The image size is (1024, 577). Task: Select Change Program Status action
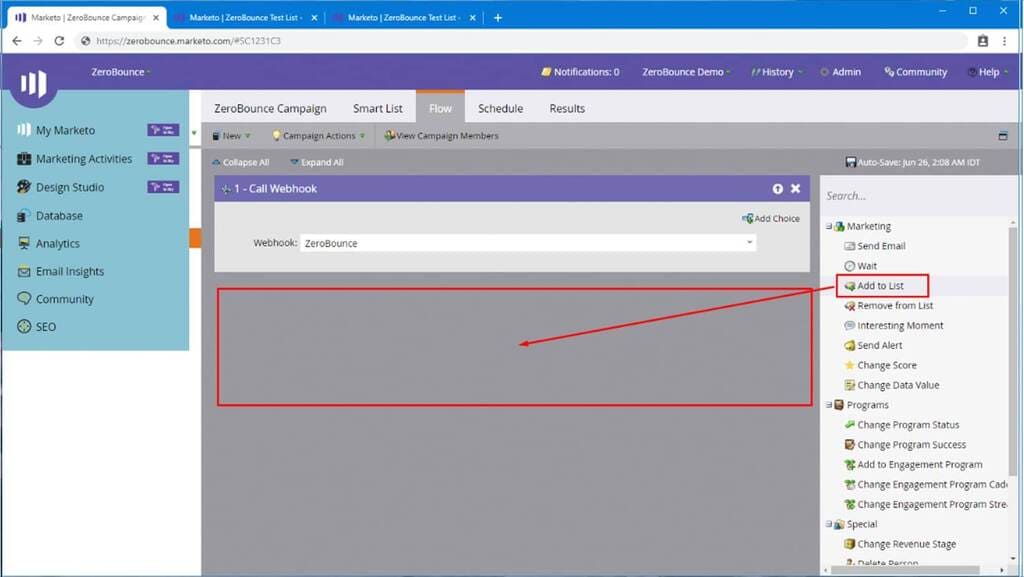click(908, 425)
